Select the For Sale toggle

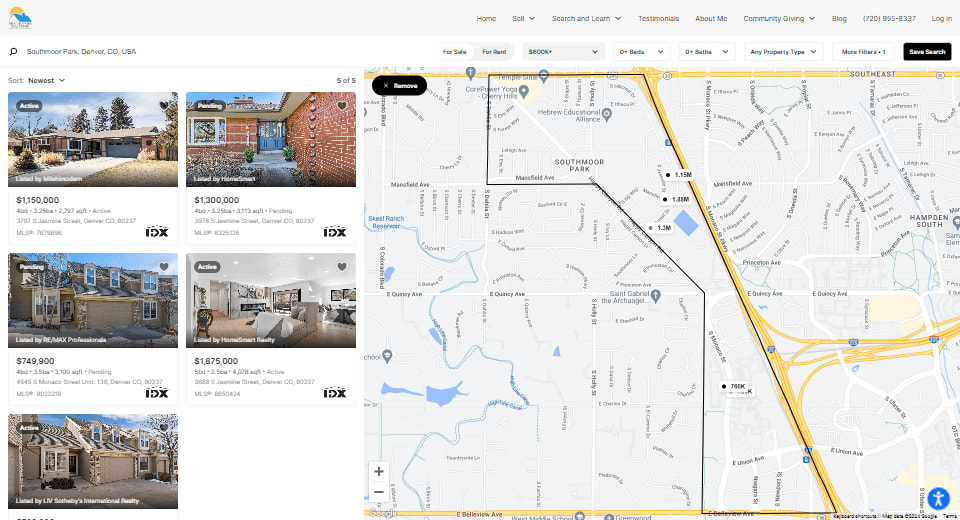click(x=454, y=52)
